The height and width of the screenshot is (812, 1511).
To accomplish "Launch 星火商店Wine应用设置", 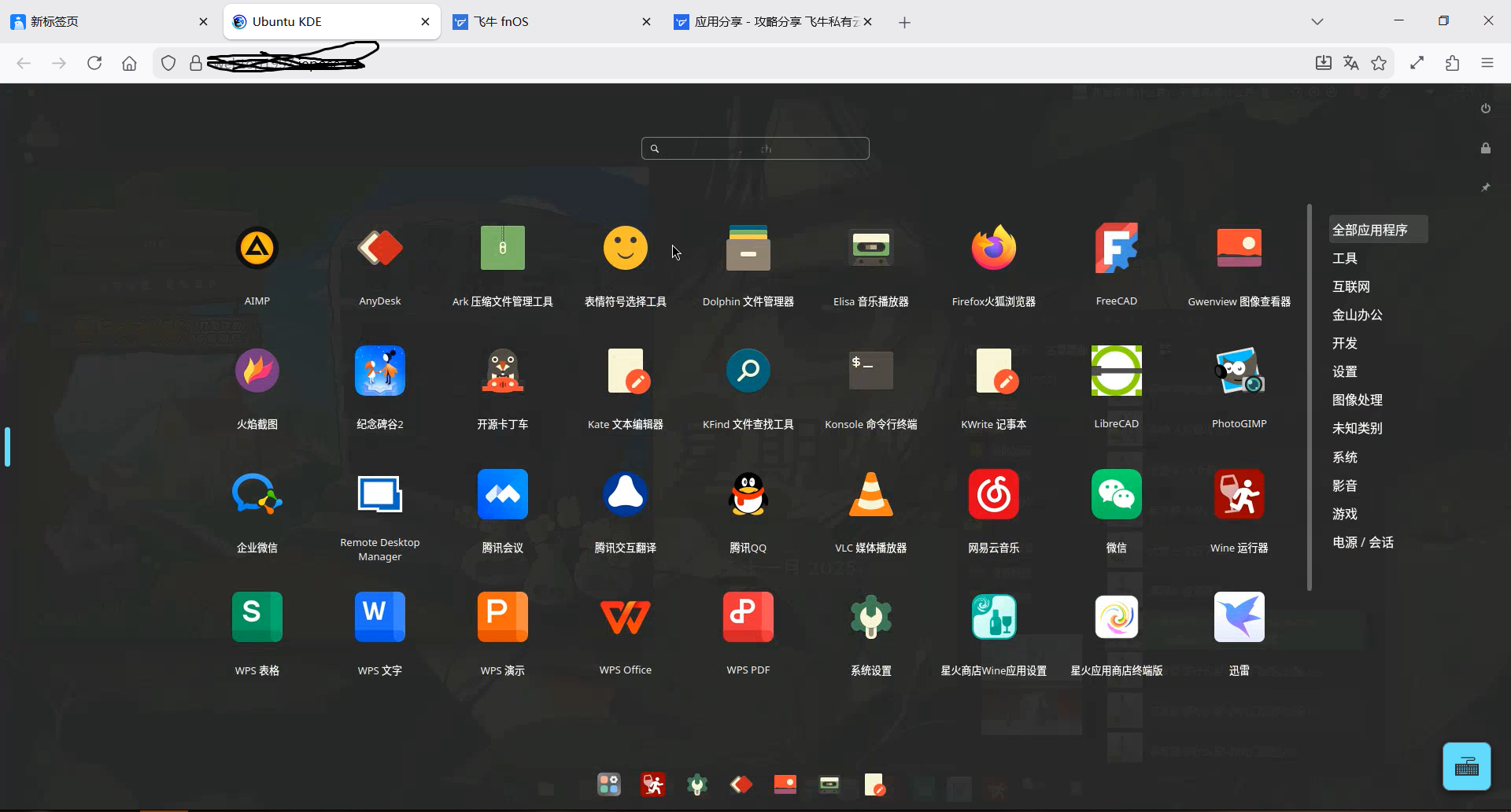I will click(x=994, y=617).
